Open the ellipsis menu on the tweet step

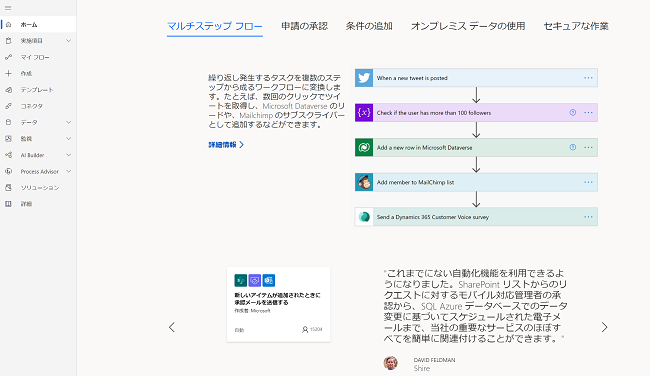click(x=588, y=78)
